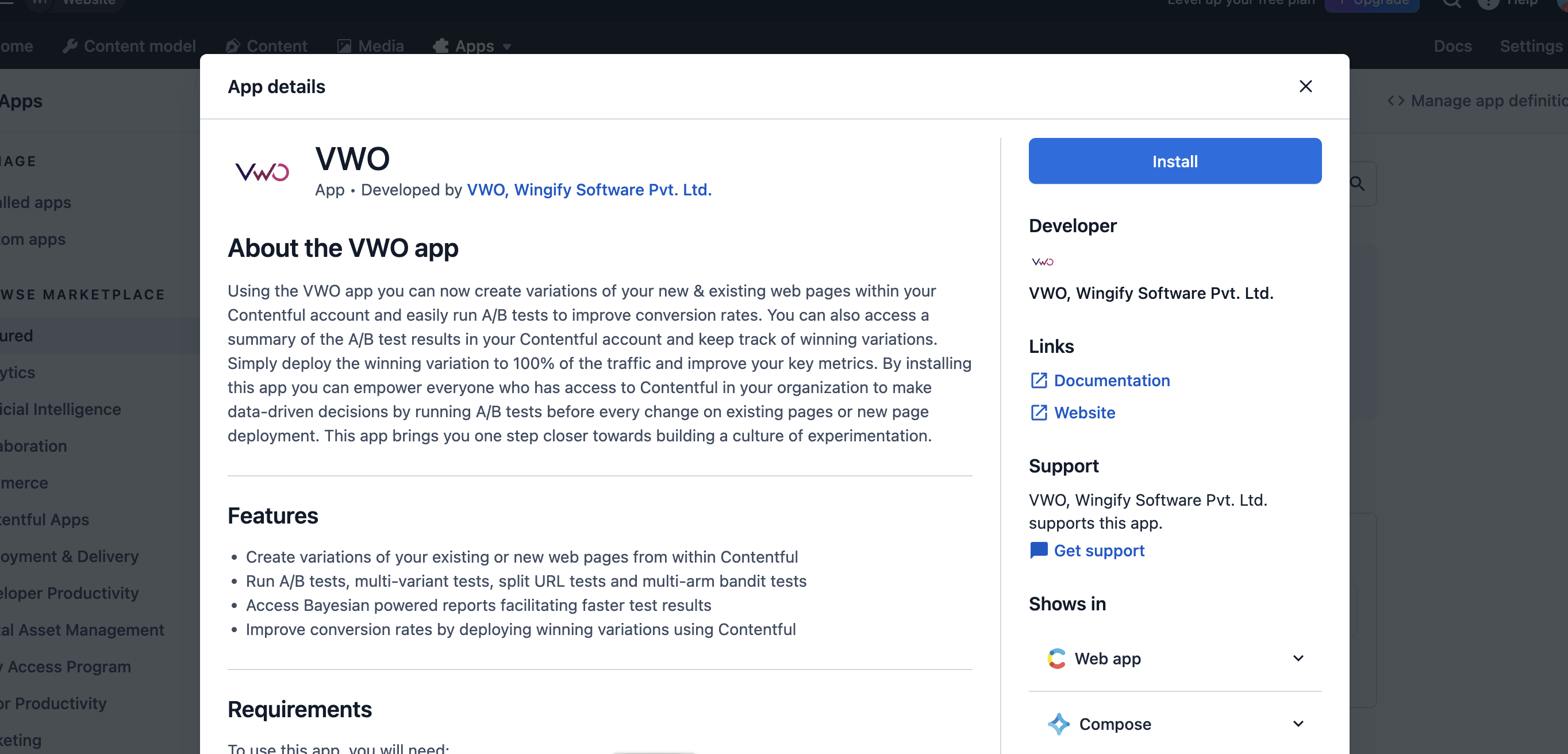The height and width of the screenshot is (754, 1568).
Task: Open Settings in top navigation
Action: [x=1530, y=46]
